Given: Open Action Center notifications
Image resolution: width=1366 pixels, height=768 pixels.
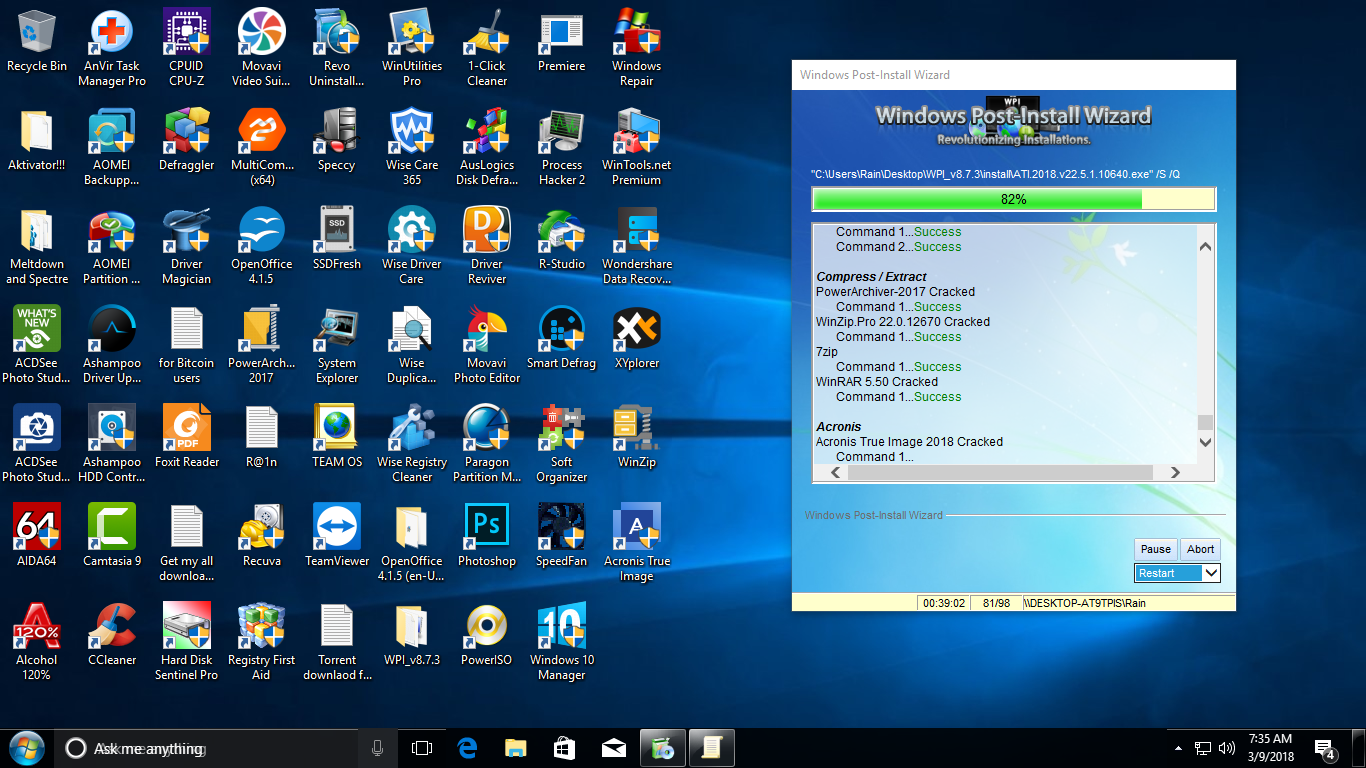Looking at the screenshot, I should (x=1326, y=749).
